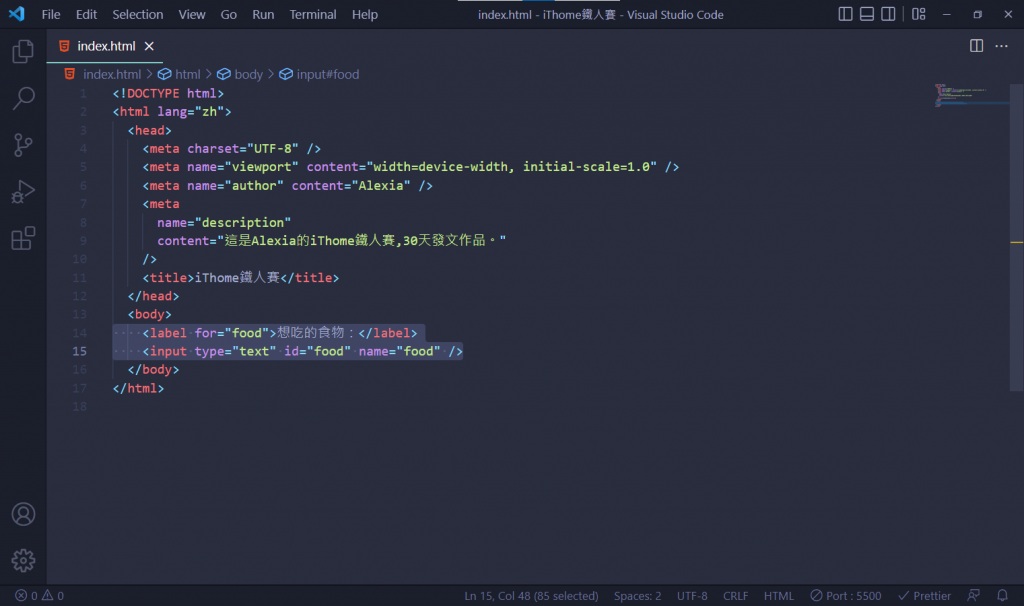This screenshot has width=1024, height=606.
Task: Open the File menu
Action: 51,14
